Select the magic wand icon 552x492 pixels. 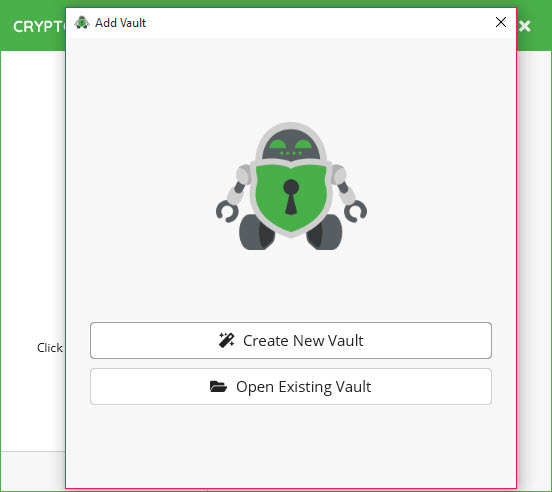pos(226,340)
